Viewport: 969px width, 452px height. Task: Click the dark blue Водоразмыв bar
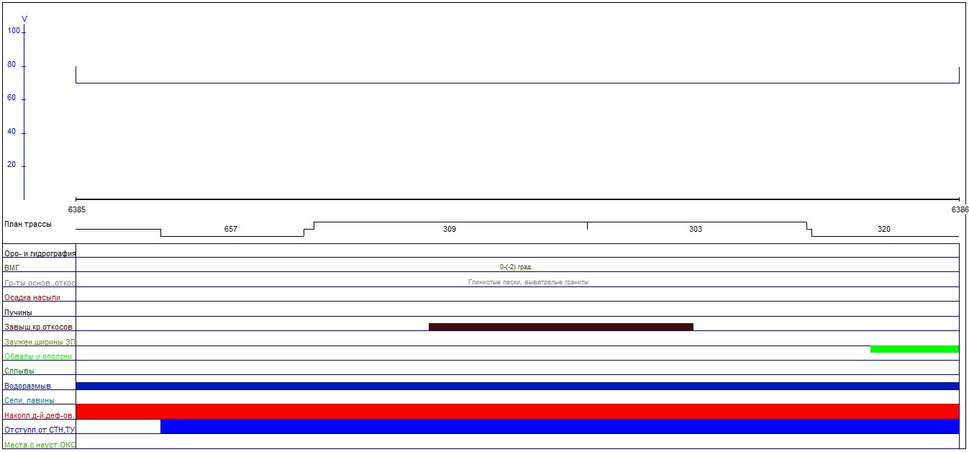click(517, 386)
